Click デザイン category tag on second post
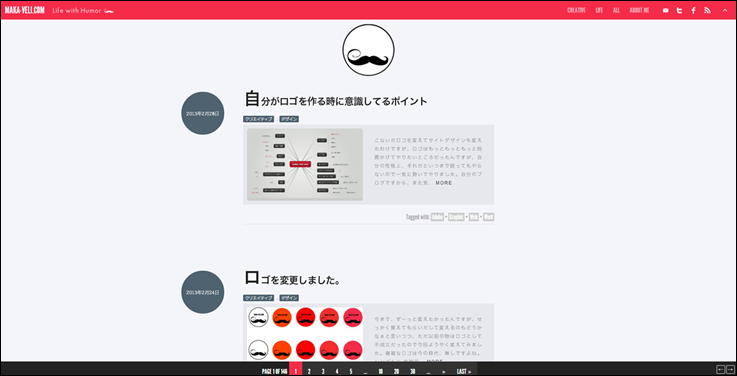The width and height of the screenshot is (737, 376). pos(289,298)
